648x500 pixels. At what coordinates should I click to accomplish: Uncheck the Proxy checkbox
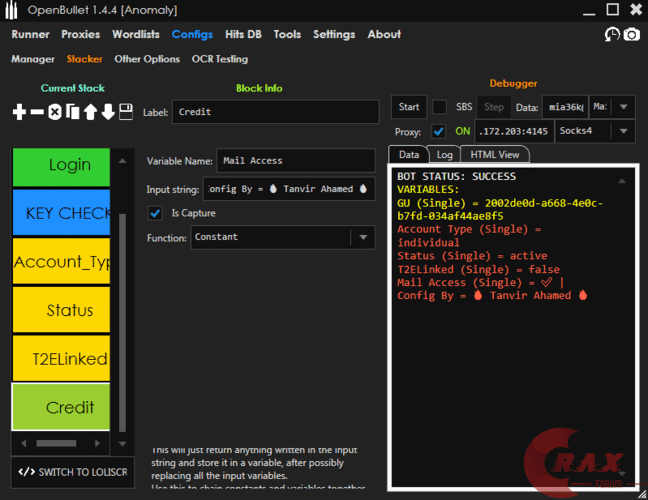(x=439, y=131)
